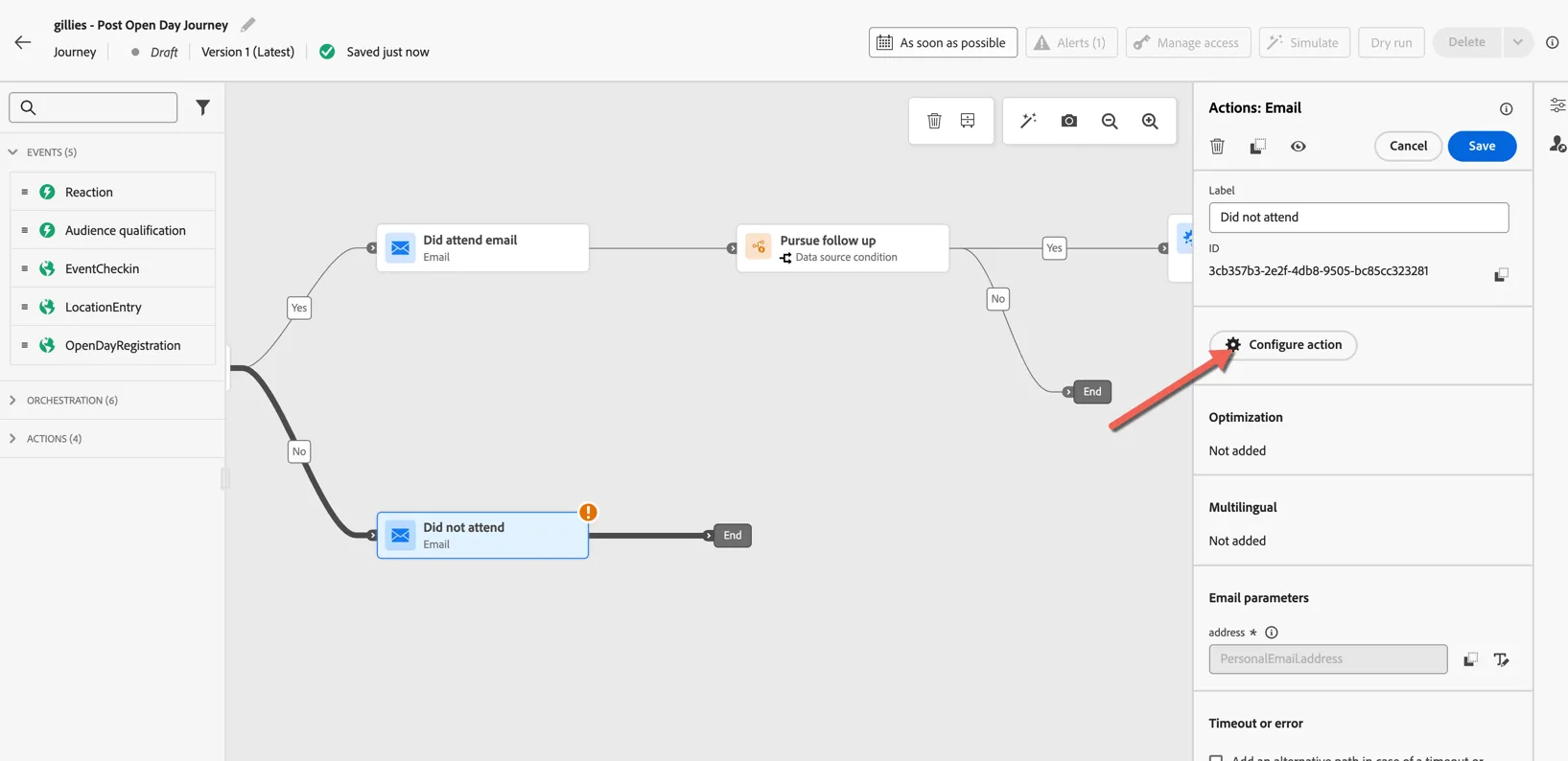Image resolution: width=1568 pixels, height=761 pixels.
Task: Start a Dry run
Action: pos(1391,42)
